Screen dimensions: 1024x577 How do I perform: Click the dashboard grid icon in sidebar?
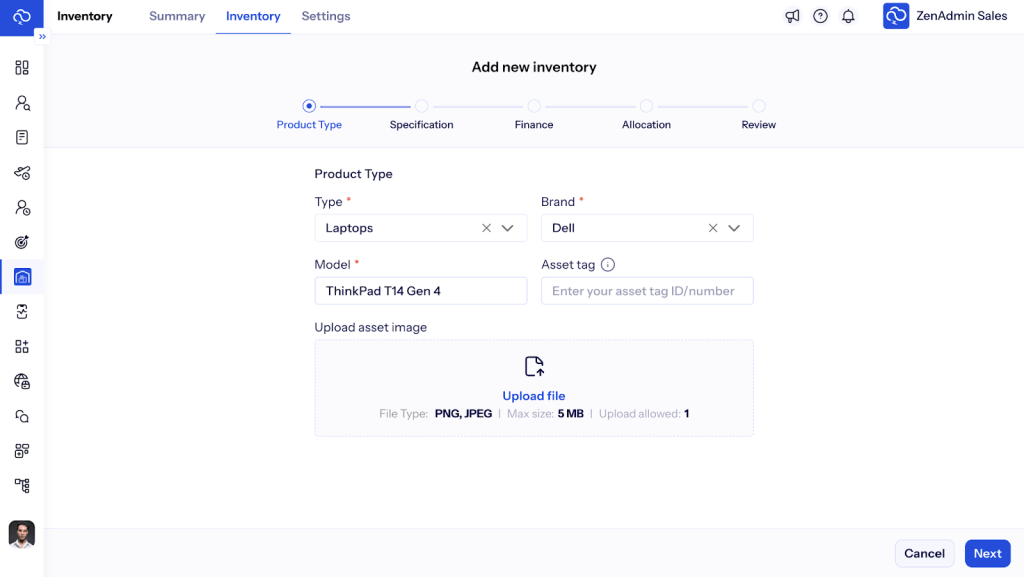click(x=22, y=68)
